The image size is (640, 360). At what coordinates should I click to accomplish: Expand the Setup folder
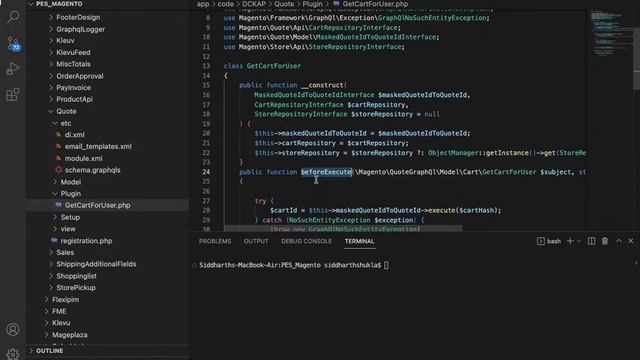tap(70, 217)
